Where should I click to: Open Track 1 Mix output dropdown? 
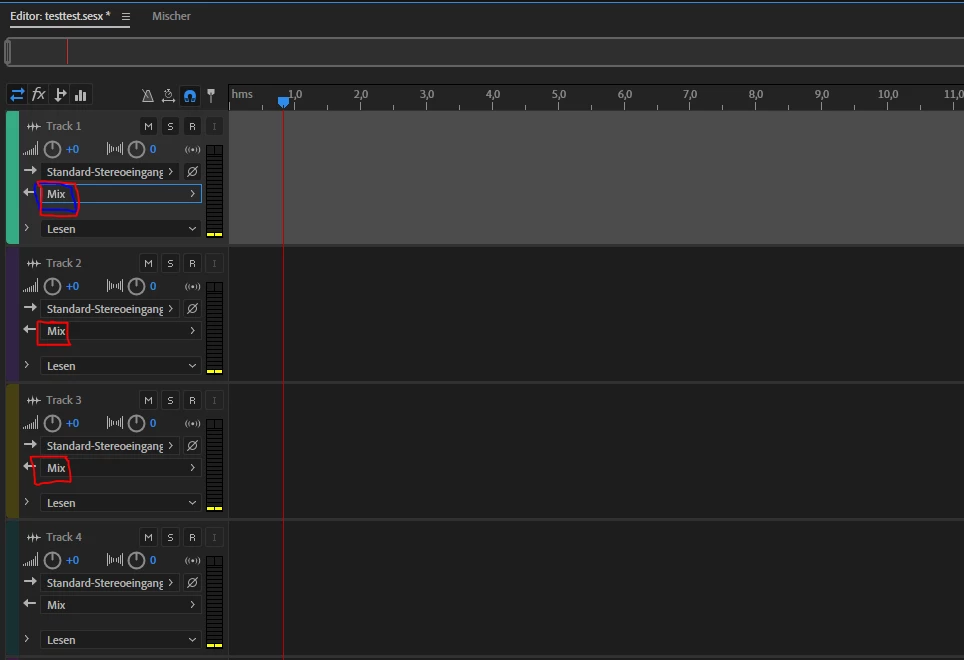(121, 194)
